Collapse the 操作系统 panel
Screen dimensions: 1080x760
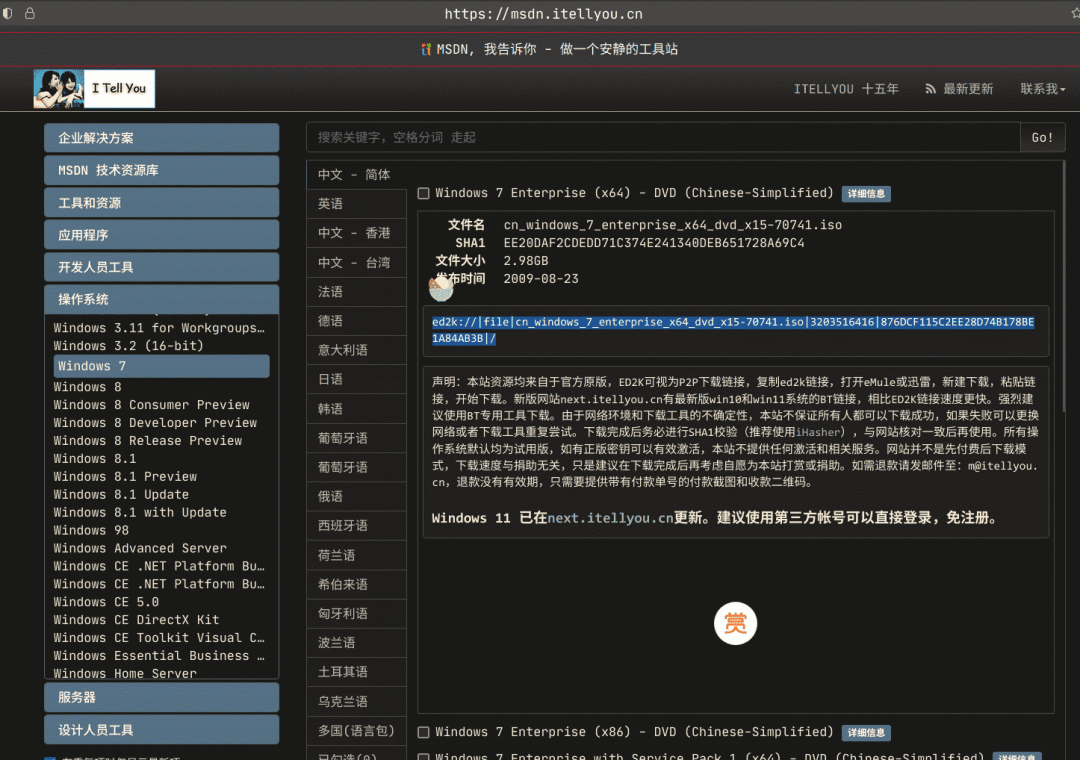pos(161,299)
